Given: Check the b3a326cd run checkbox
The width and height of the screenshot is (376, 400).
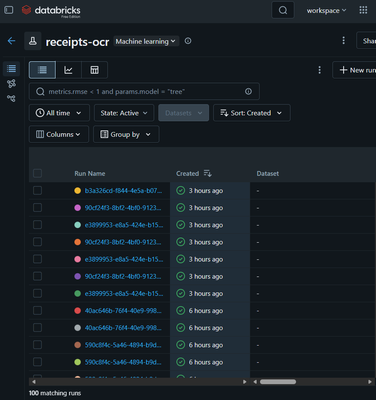Looking at the screenshot, I should (38, 190).
